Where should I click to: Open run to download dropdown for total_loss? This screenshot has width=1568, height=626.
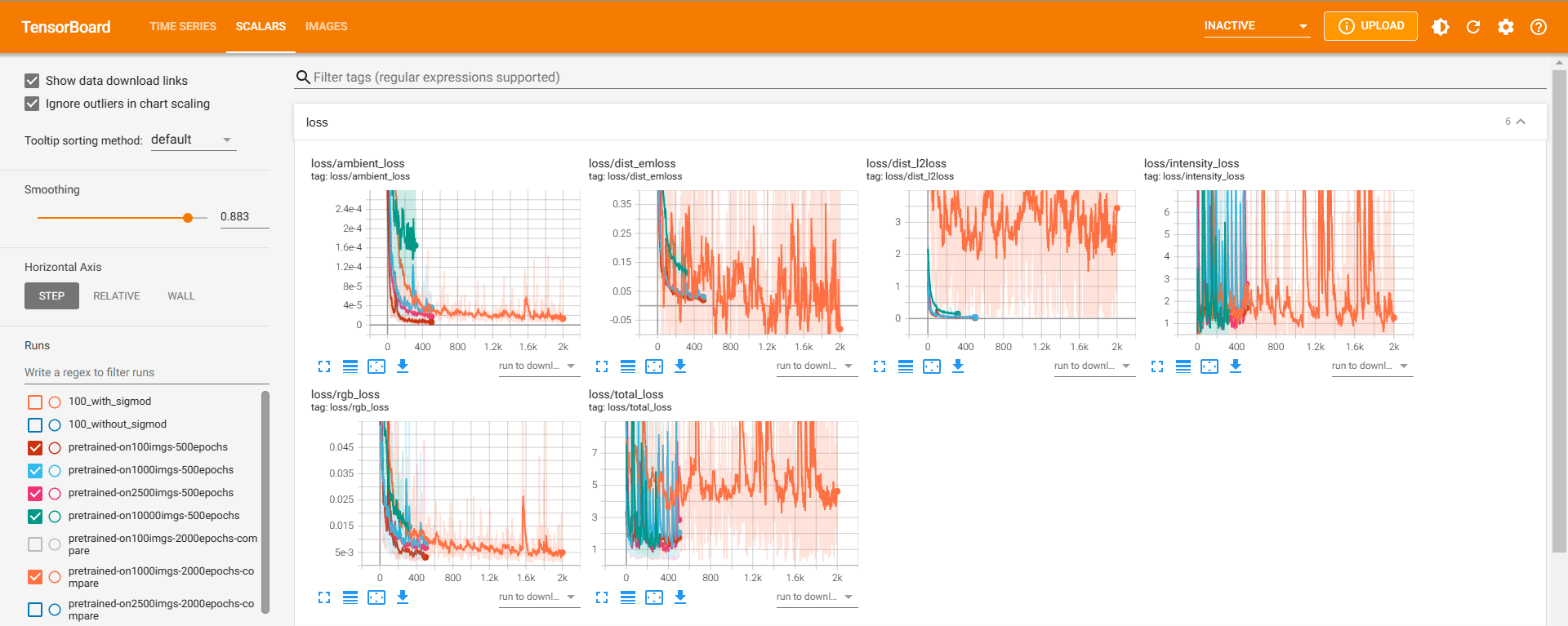[x=817, y=597]
